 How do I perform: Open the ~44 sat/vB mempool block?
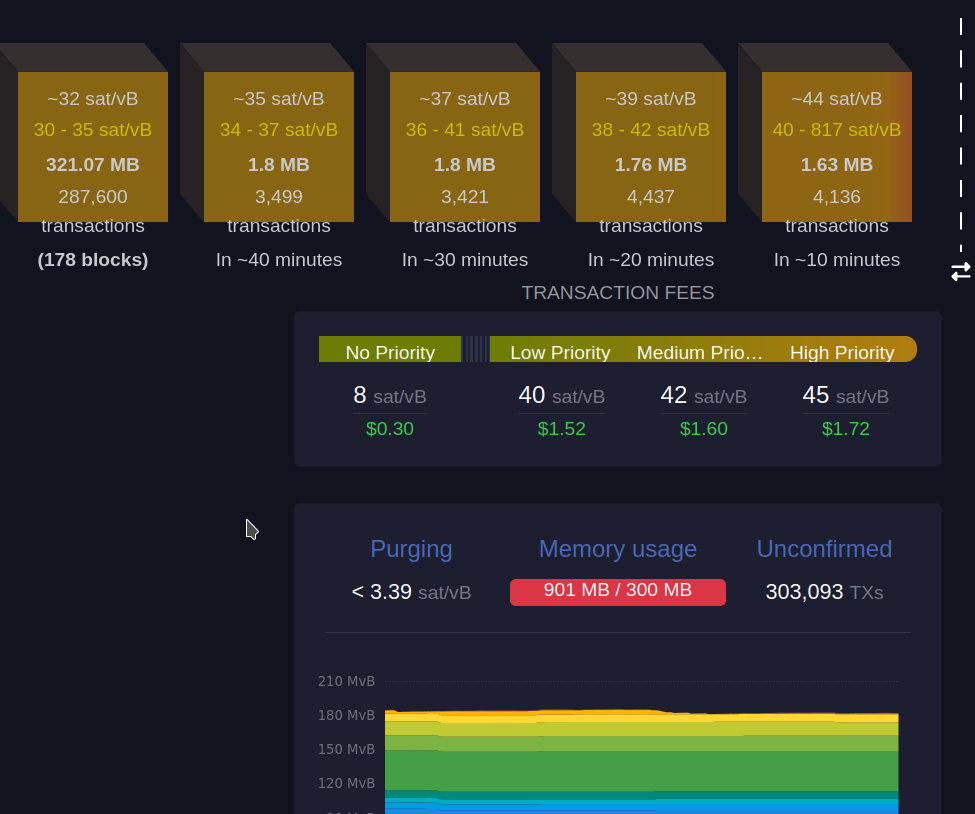coord(836,147)
